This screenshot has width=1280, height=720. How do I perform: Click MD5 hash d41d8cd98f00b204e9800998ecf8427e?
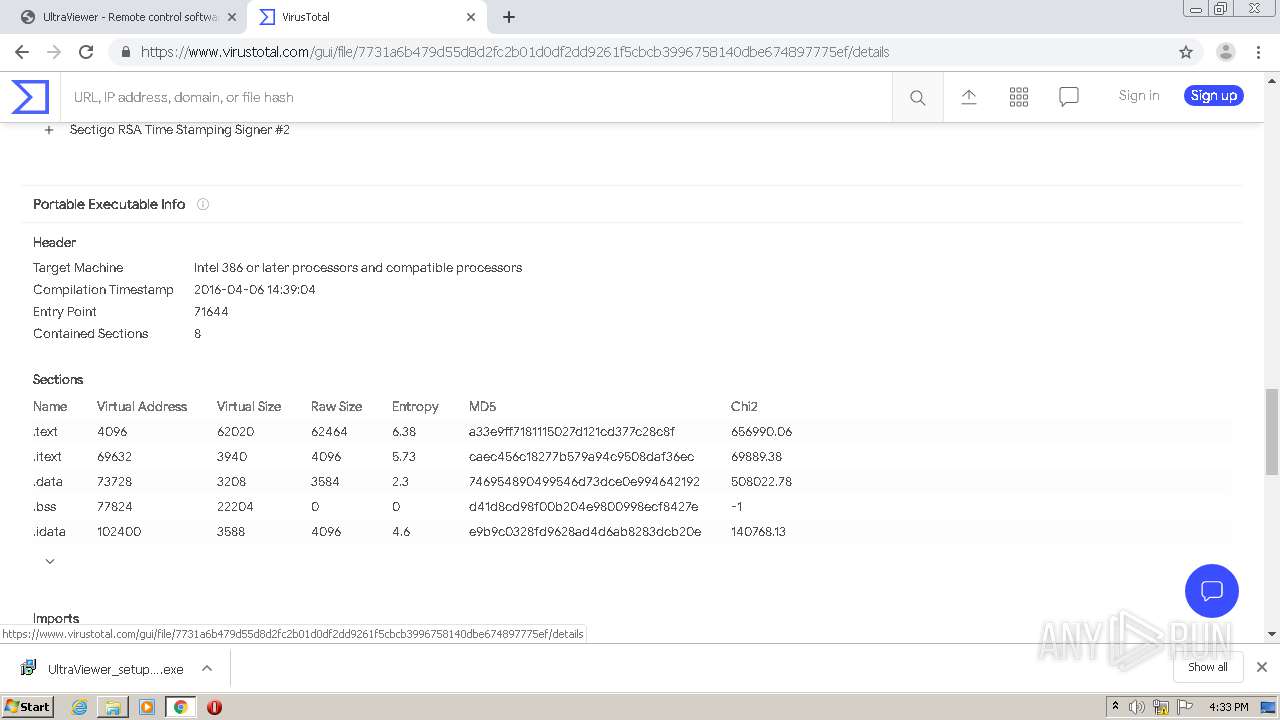[x=584, y=507]
